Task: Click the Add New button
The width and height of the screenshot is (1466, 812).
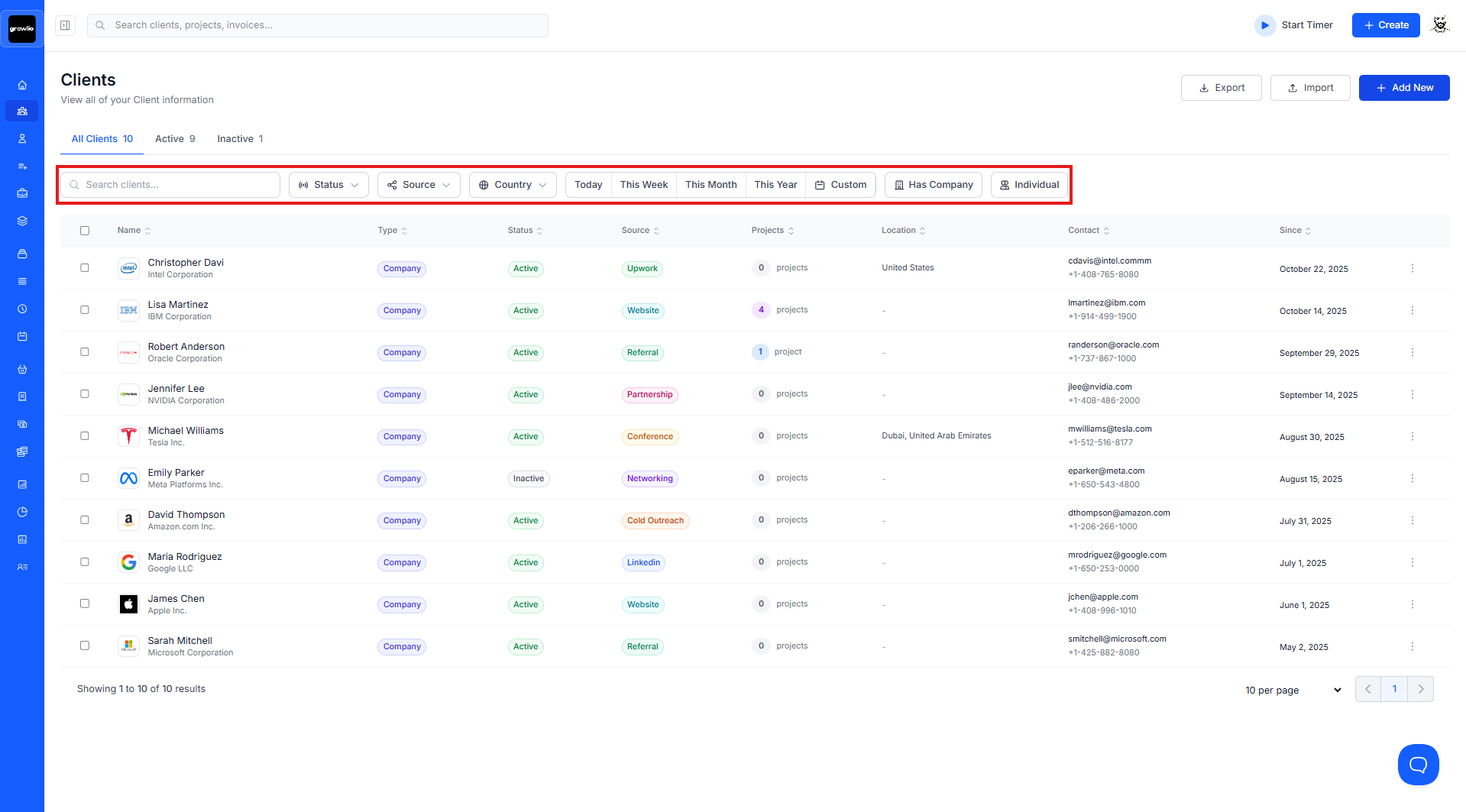Action: pos(1404,88)
